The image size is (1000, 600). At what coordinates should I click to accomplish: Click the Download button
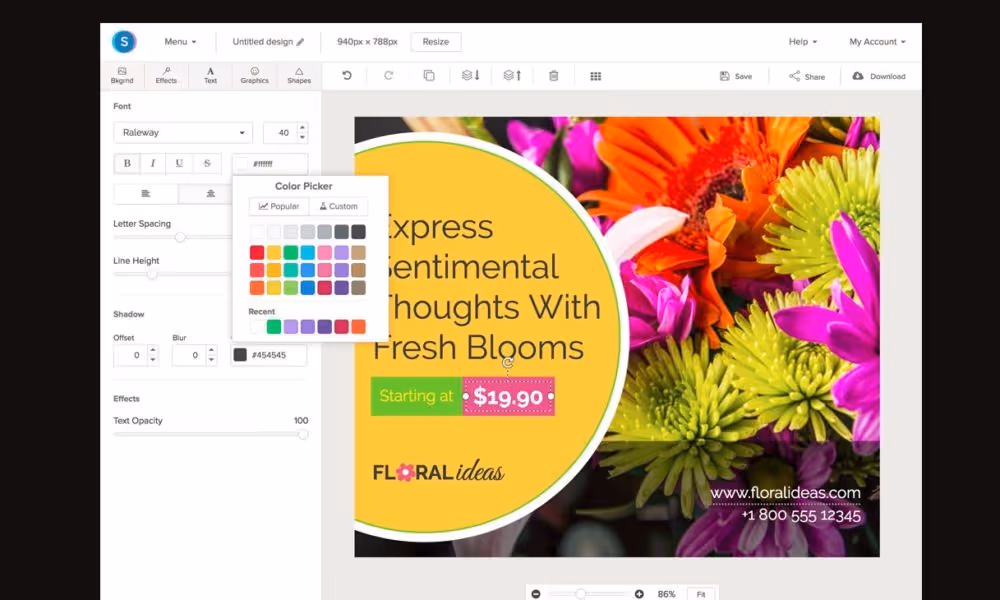point(879,76)
